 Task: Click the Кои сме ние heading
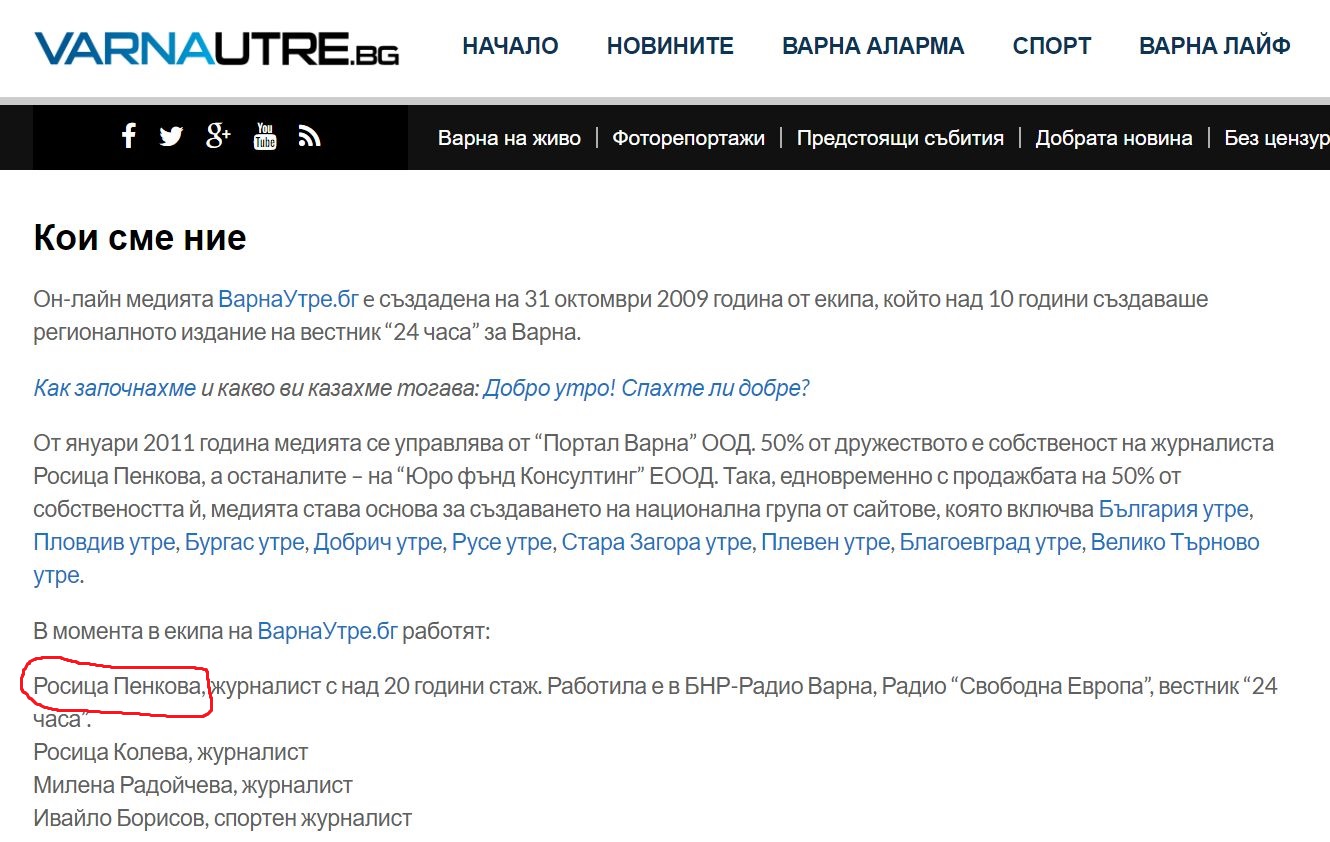point(140,238)
